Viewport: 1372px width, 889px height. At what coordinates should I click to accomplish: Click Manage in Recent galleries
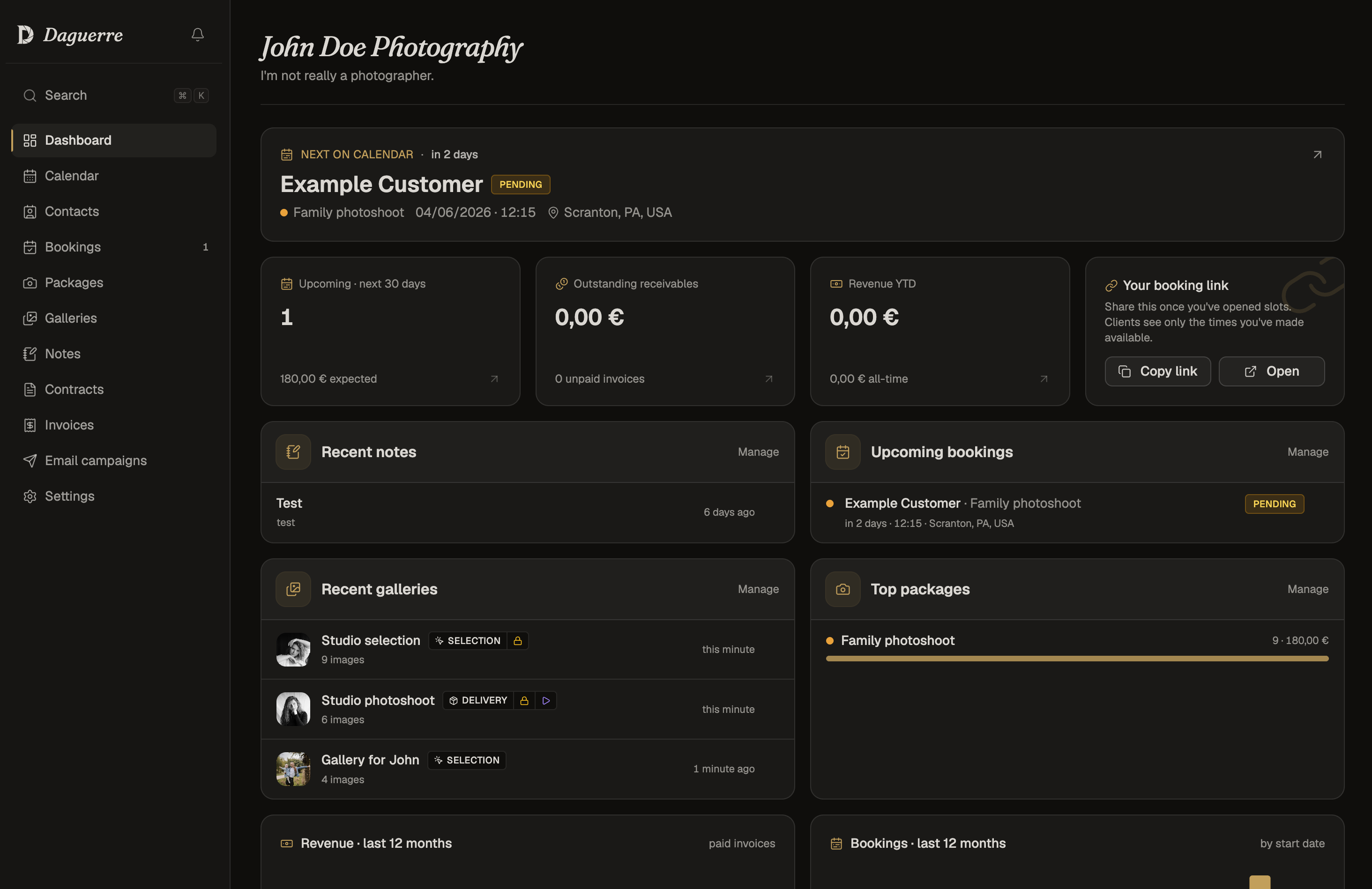758,589
